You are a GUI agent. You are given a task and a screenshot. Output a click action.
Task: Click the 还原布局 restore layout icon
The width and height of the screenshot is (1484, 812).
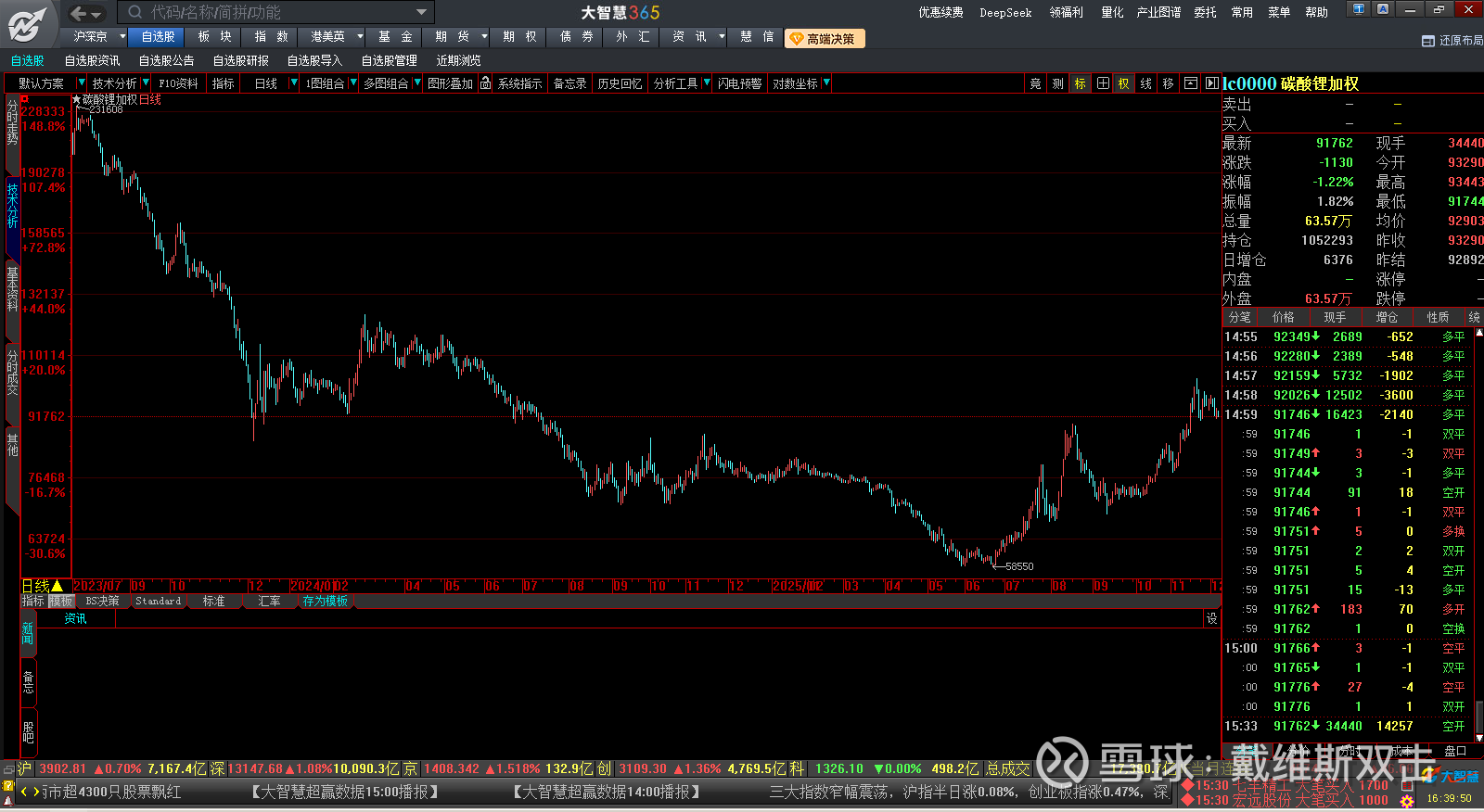click(x=1428, y=41)
